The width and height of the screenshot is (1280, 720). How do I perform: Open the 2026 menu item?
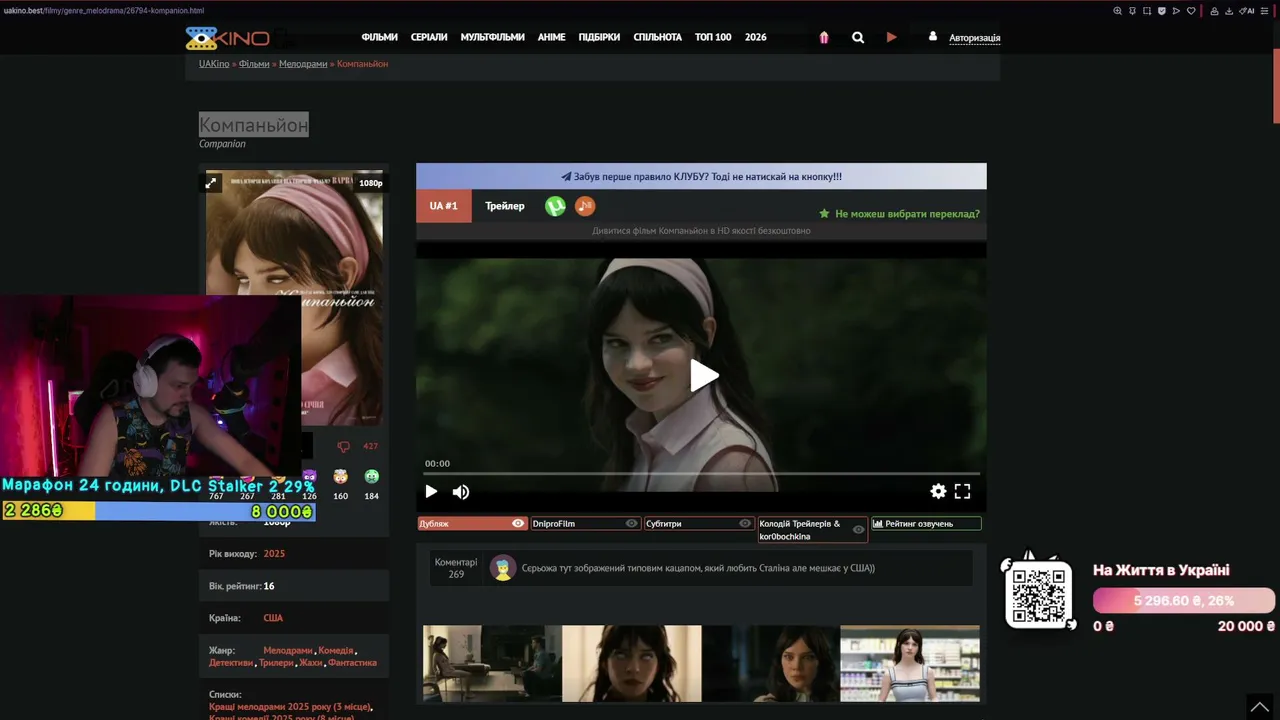point(756,38)
